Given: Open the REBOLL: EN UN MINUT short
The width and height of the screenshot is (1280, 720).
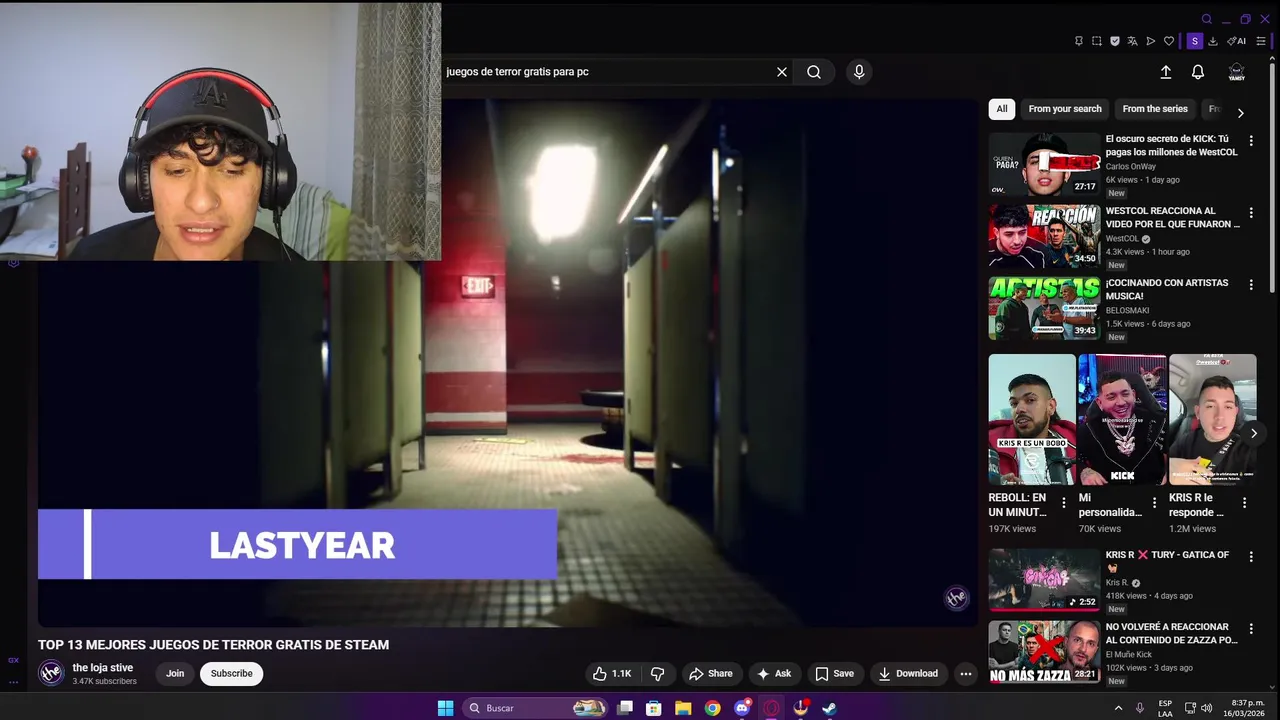Looking at the screenshot, I should click(1032, 420).
